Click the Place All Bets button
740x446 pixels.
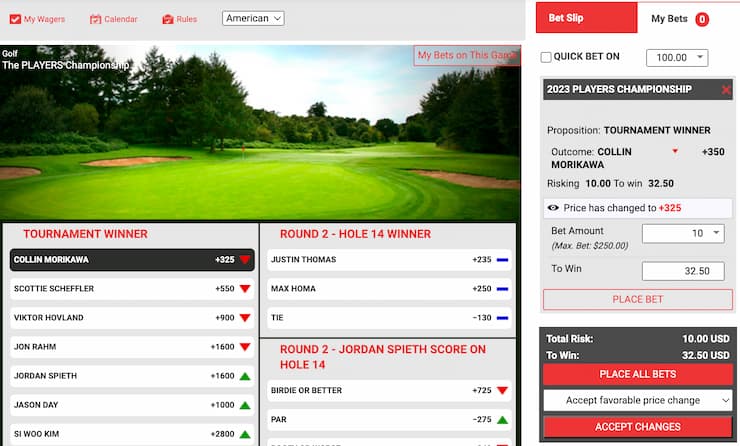point(638,374)
